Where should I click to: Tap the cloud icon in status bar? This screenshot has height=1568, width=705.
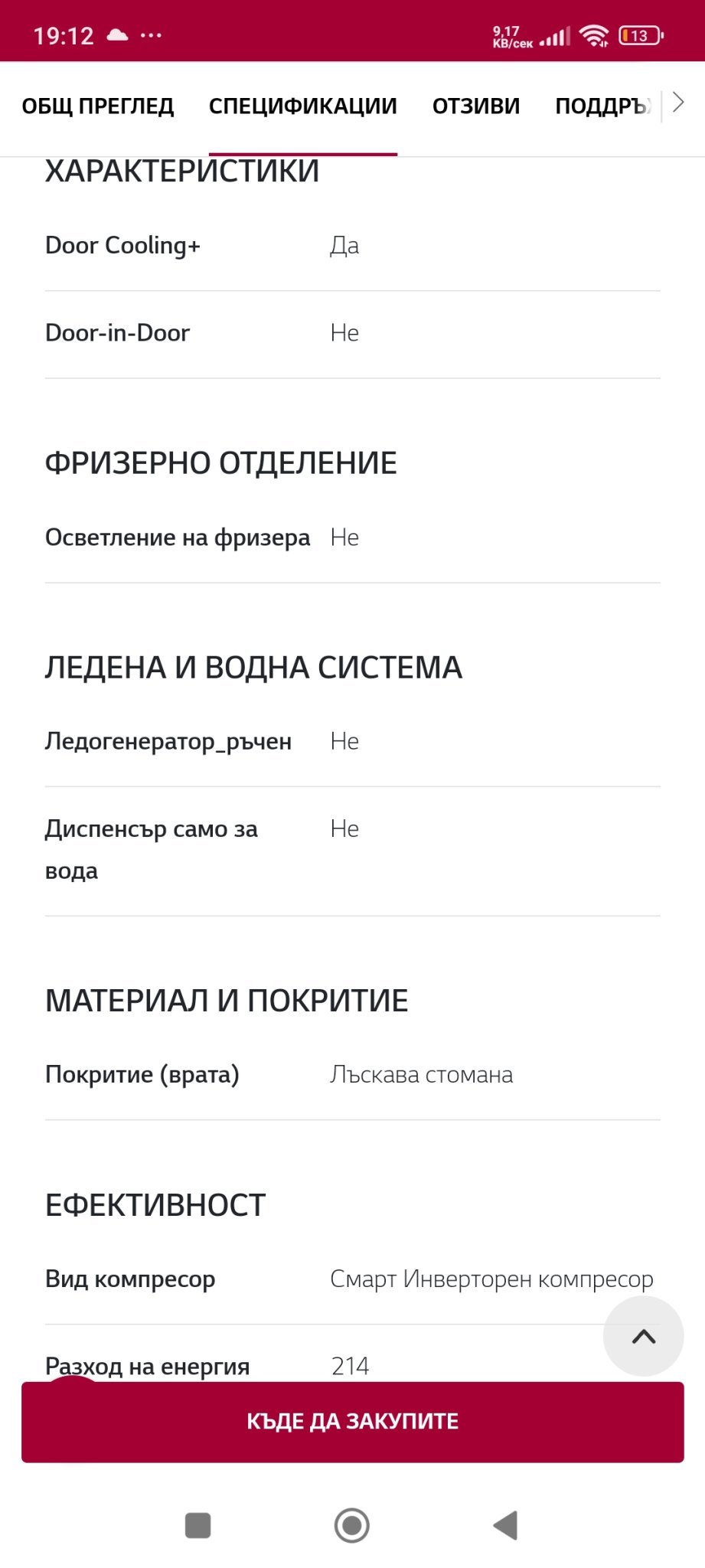click(x=117, y=35)
